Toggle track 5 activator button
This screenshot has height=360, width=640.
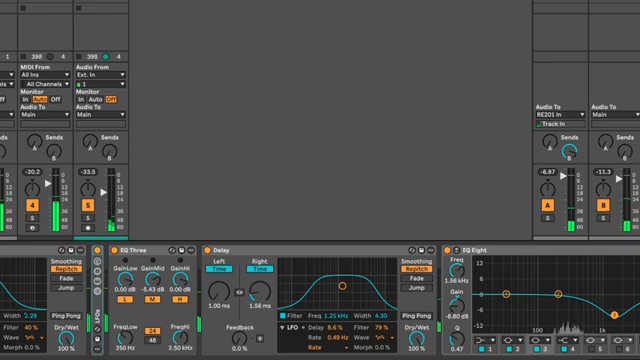(88, 205)
